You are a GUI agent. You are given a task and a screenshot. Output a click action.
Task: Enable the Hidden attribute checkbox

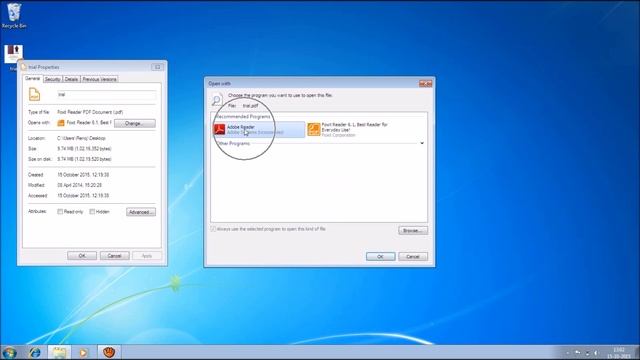92,211
